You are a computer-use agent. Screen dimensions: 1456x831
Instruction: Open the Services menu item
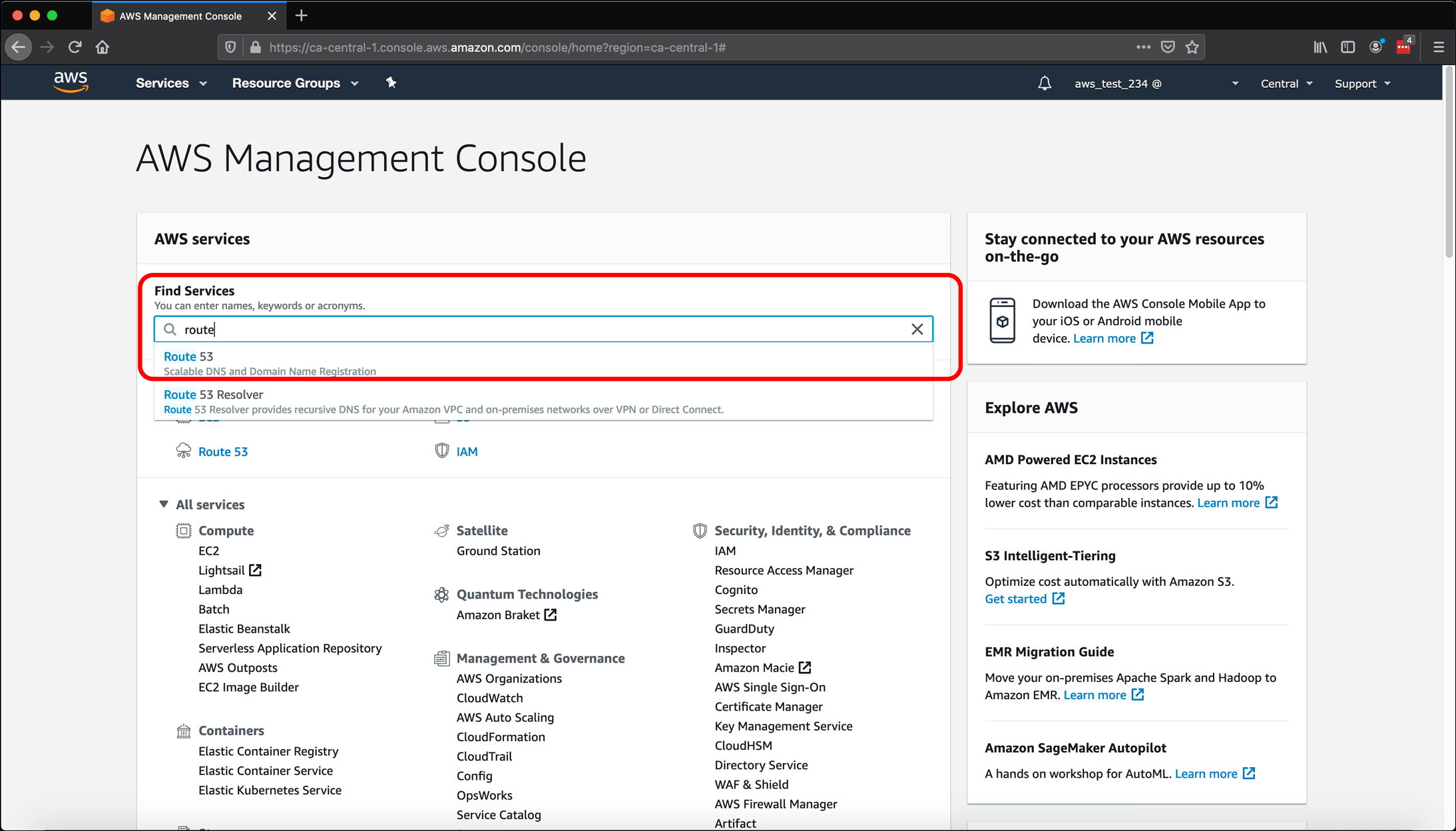(162, 83)
